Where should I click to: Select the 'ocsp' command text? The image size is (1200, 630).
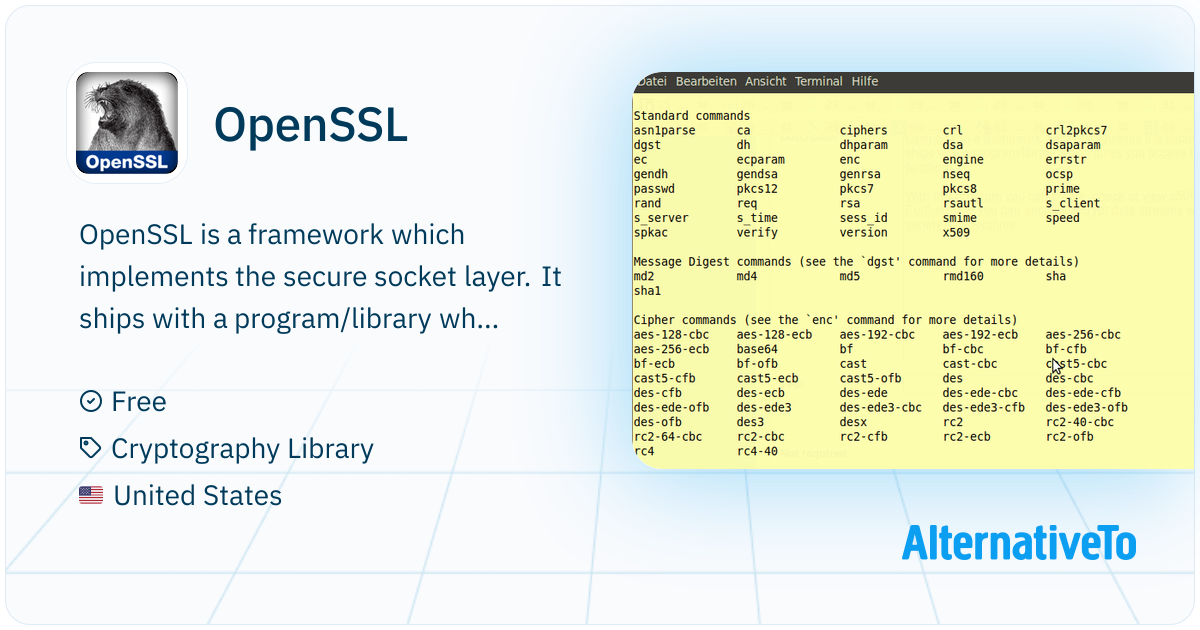click(x=1059, y=175)
